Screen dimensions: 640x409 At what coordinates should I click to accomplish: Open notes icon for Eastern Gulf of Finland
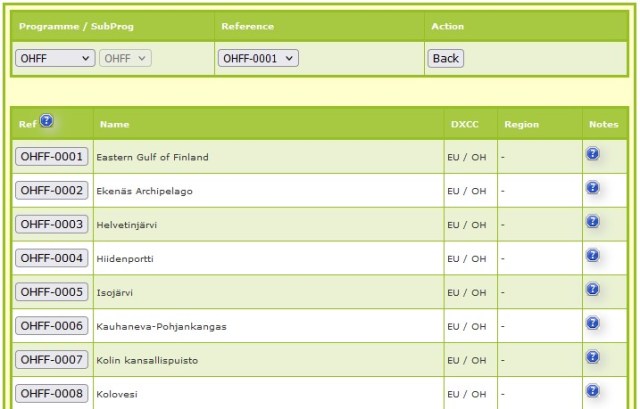click(x=592, y=154)
